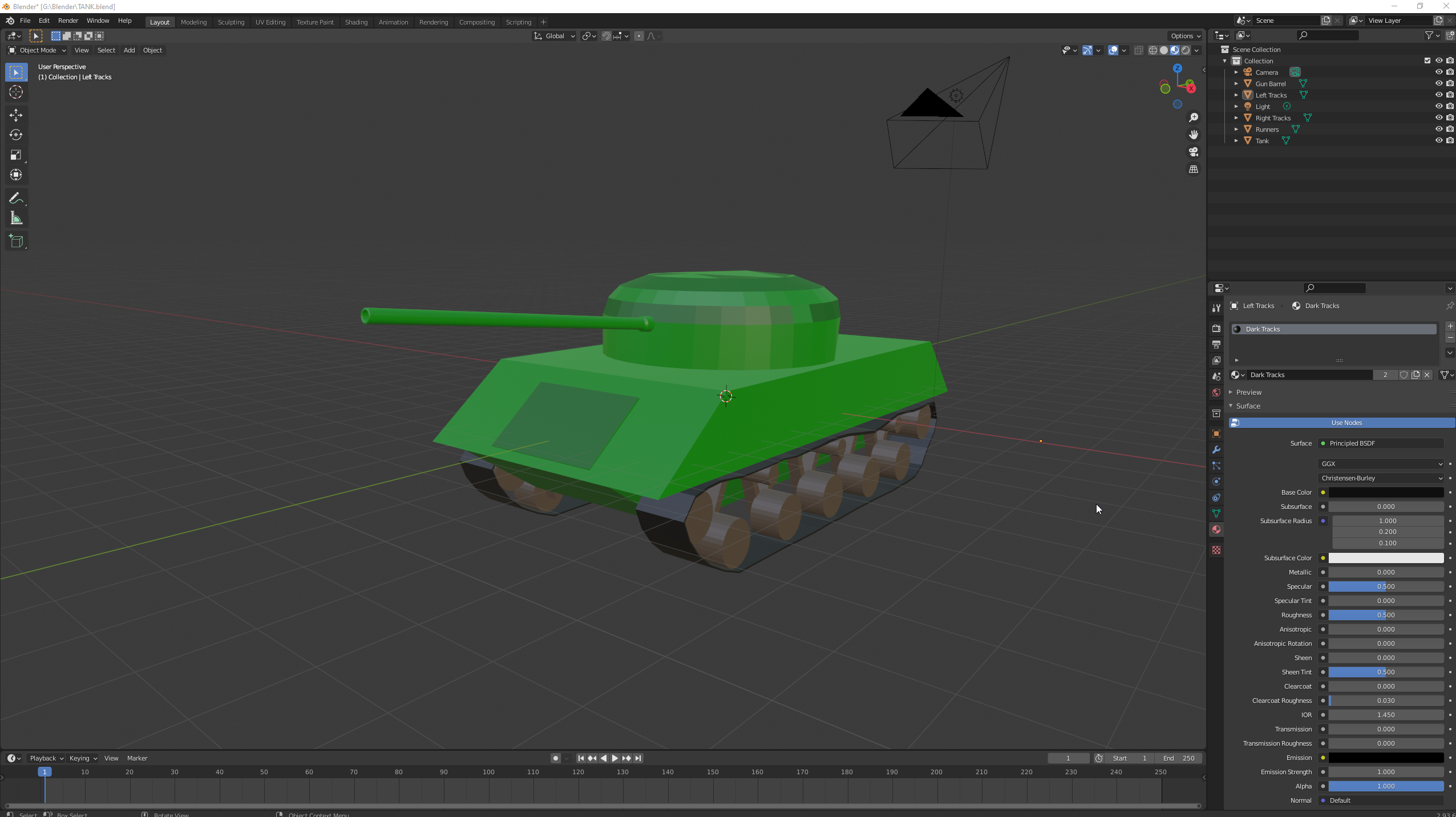This screenshot has width=1456, height=817.
Task: Open the Object Mode dropdown
Action: 37,50
